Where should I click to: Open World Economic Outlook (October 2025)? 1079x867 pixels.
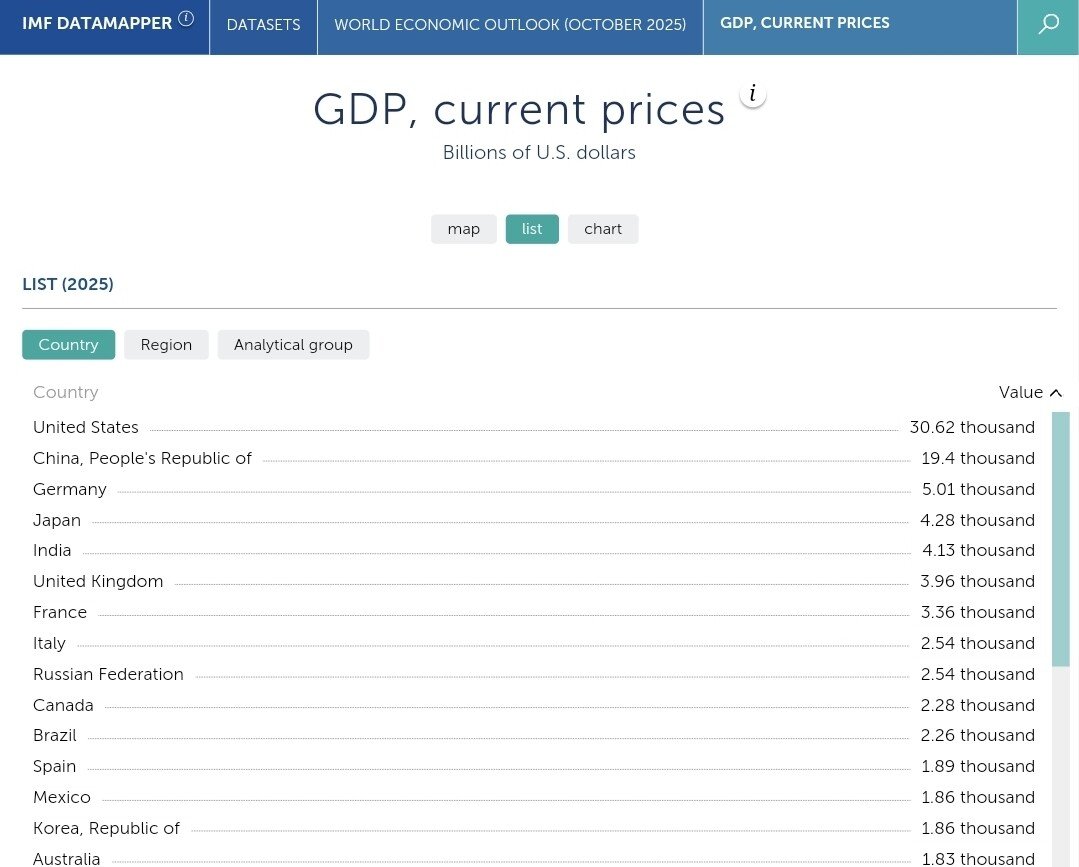click(x=510, y=25)
